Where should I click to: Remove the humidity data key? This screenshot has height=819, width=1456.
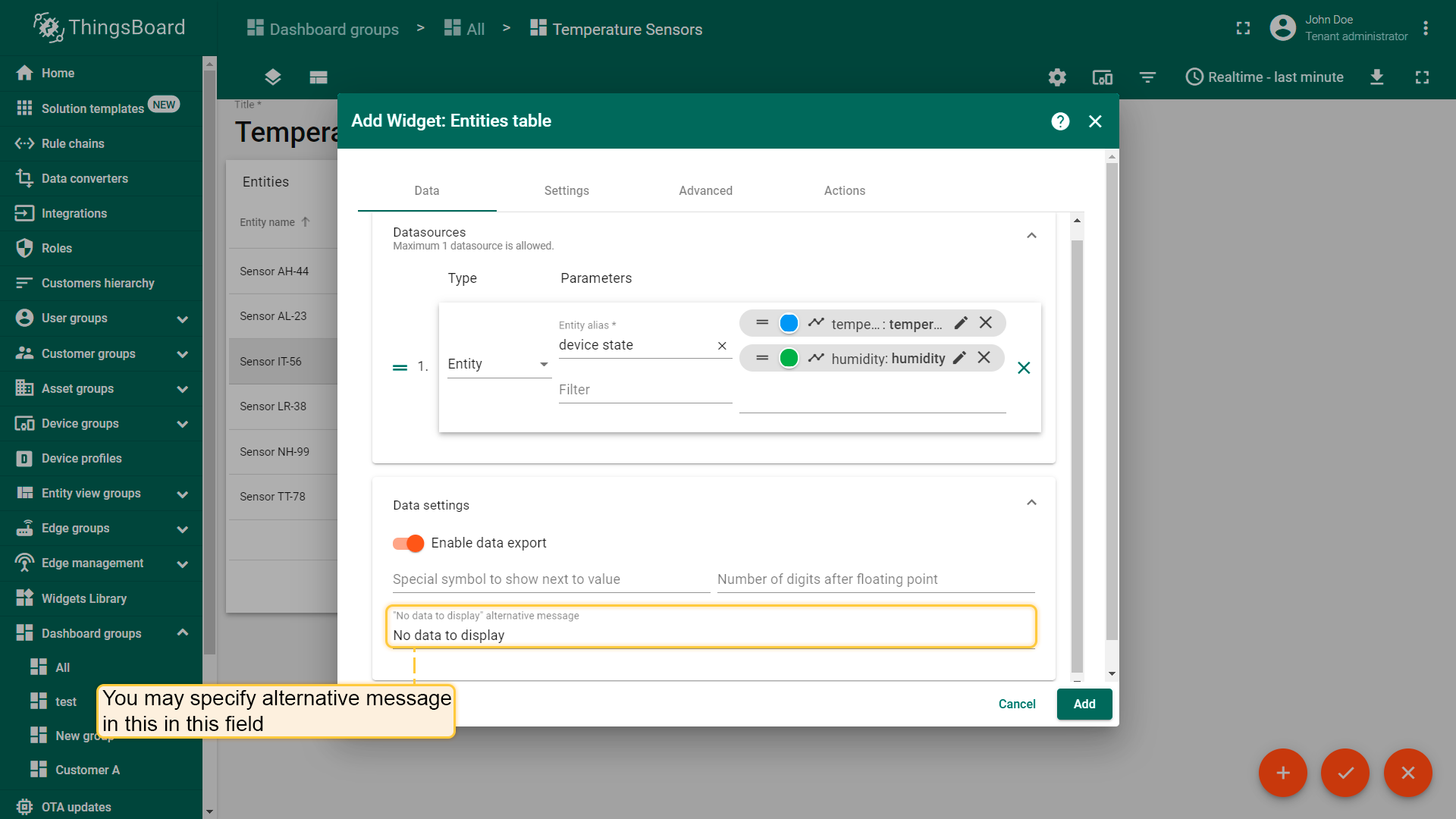[x=984, y=358]
